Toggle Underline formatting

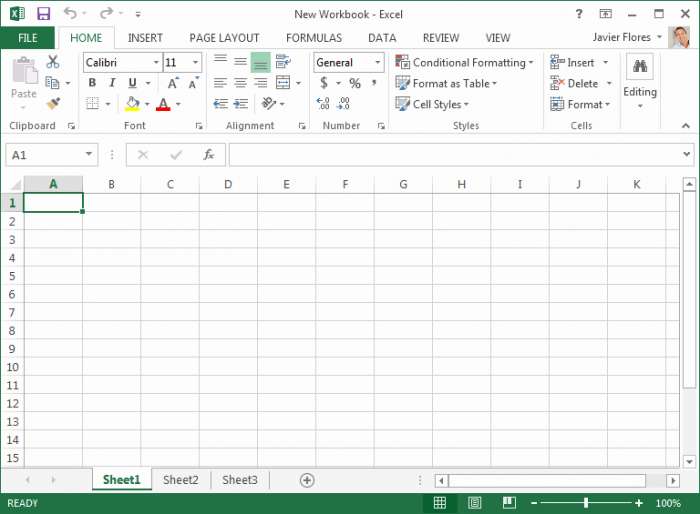(x=132, y=83)
